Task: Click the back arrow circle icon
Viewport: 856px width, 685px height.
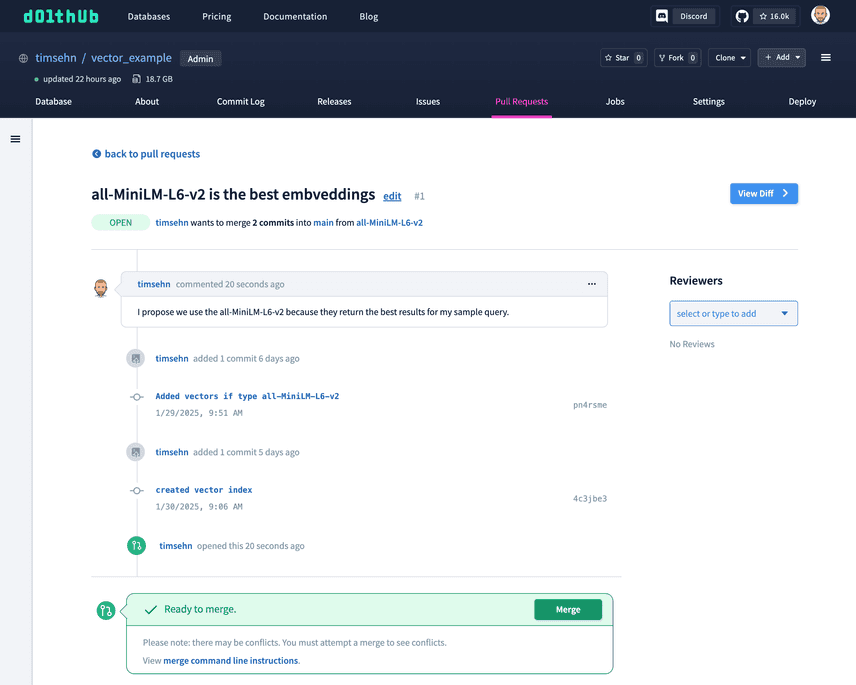Action: pos(96,154)
